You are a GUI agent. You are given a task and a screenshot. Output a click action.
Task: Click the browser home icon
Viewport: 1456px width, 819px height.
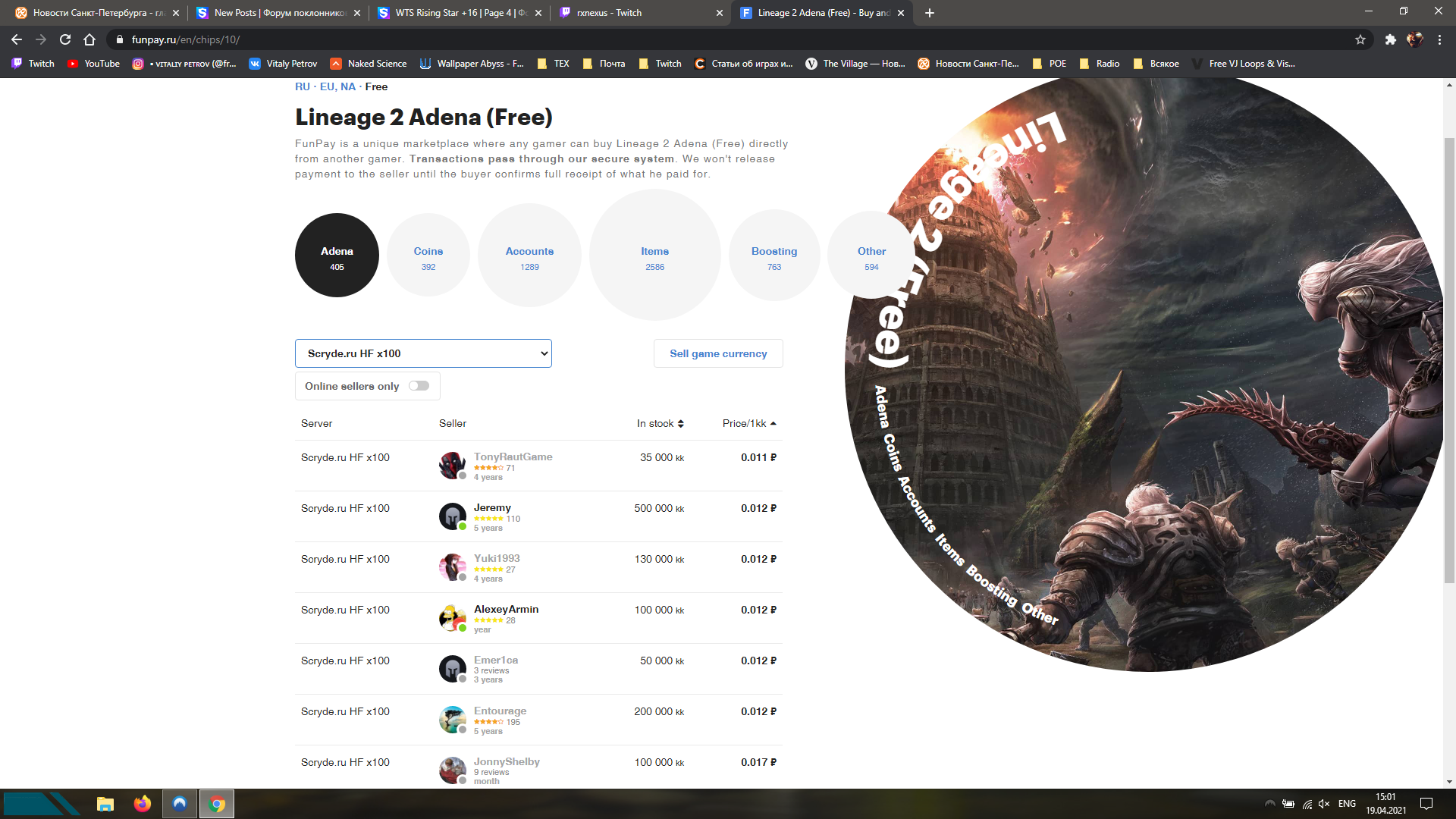point(89,39)
